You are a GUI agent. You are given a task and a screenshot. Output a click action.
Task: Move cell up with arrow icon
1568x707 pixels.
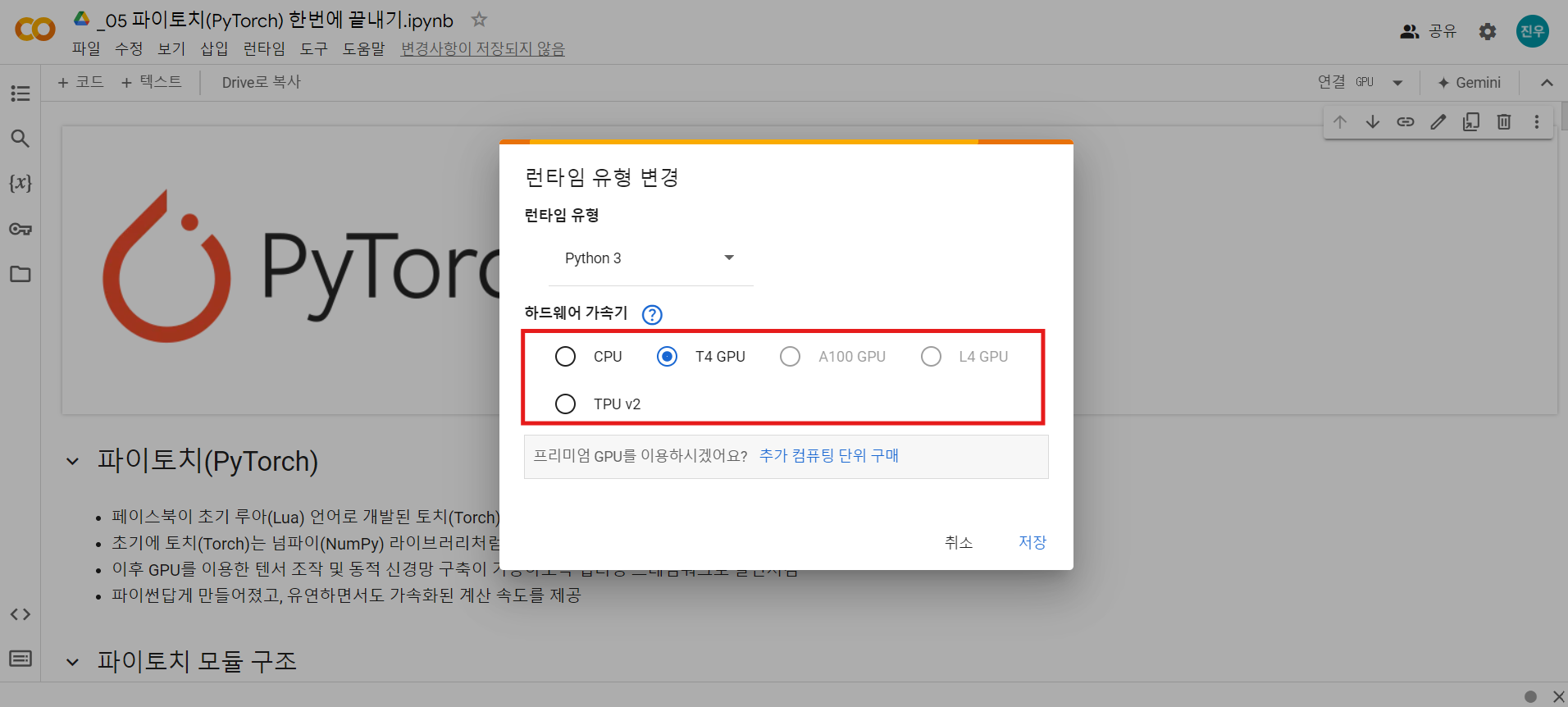[1340, 122]
